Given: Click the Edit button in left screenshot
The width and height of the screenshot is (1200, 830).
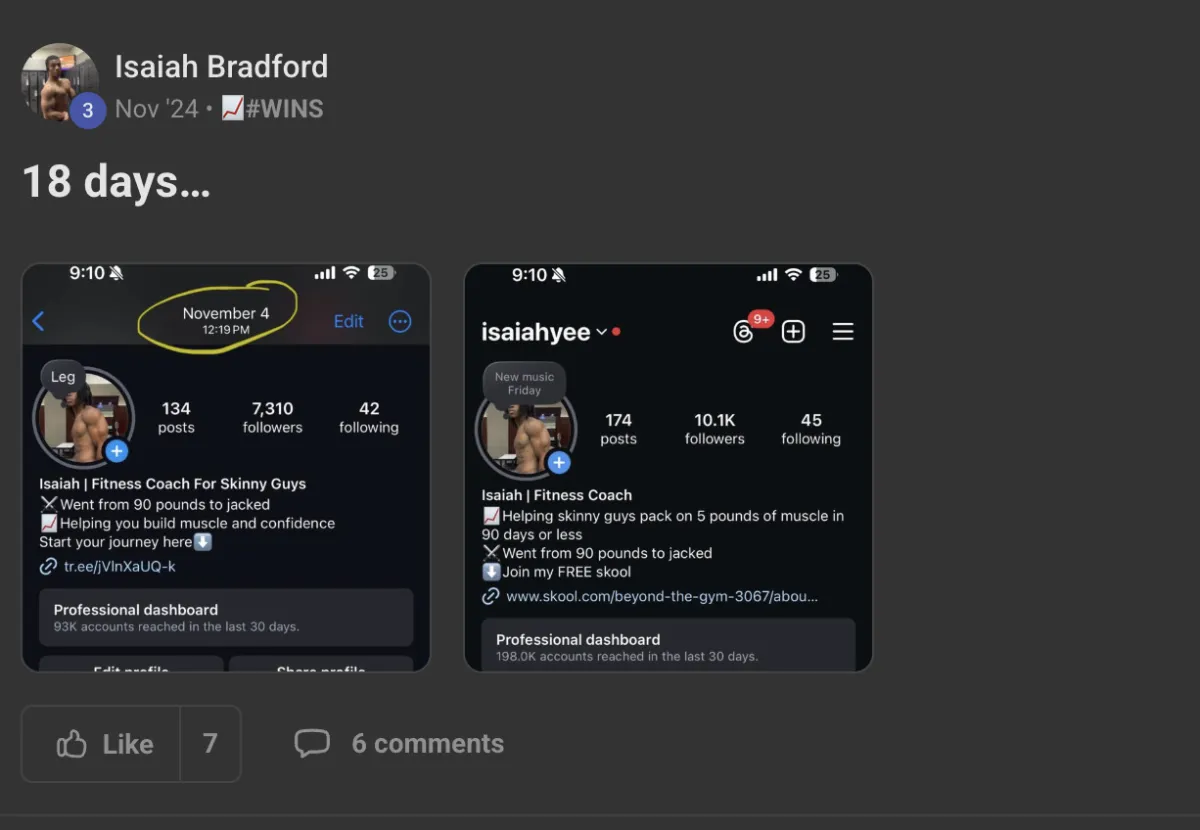Looking at the screenshot, I should click(348, 321).
